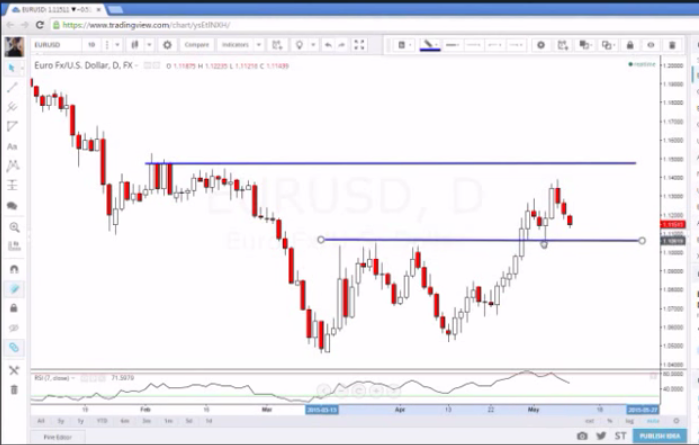
Task: Click the EURUSD symbol input field
Action: pyautogui.click(x=55, y=45)
